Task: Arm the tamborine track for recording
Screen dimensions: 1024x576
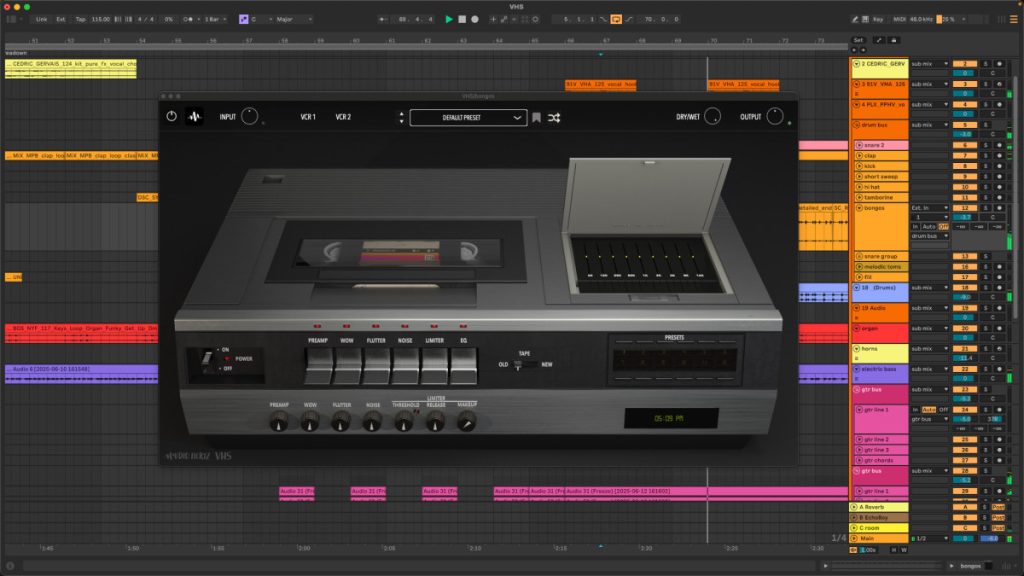Action: click(999, 197)
